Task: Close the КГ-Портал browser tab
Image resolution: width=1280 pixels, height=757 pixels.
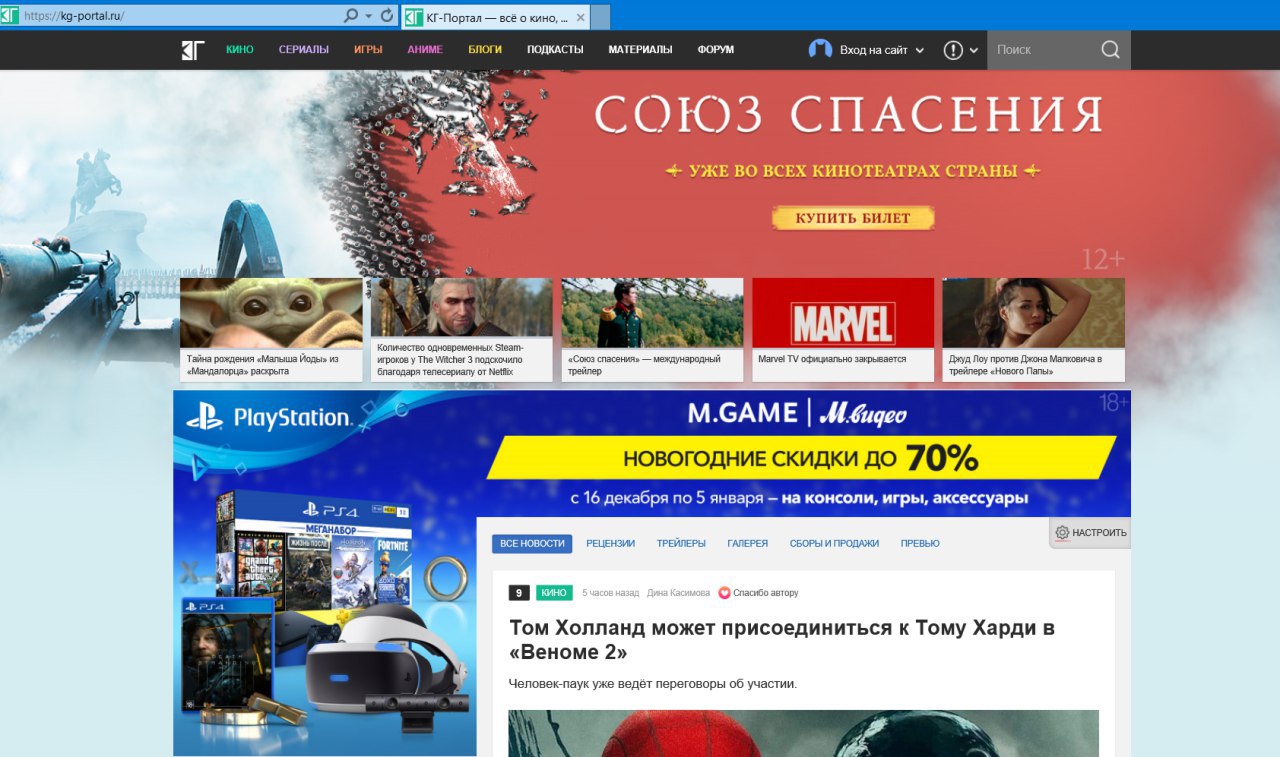Action: (x=581, y=17)
